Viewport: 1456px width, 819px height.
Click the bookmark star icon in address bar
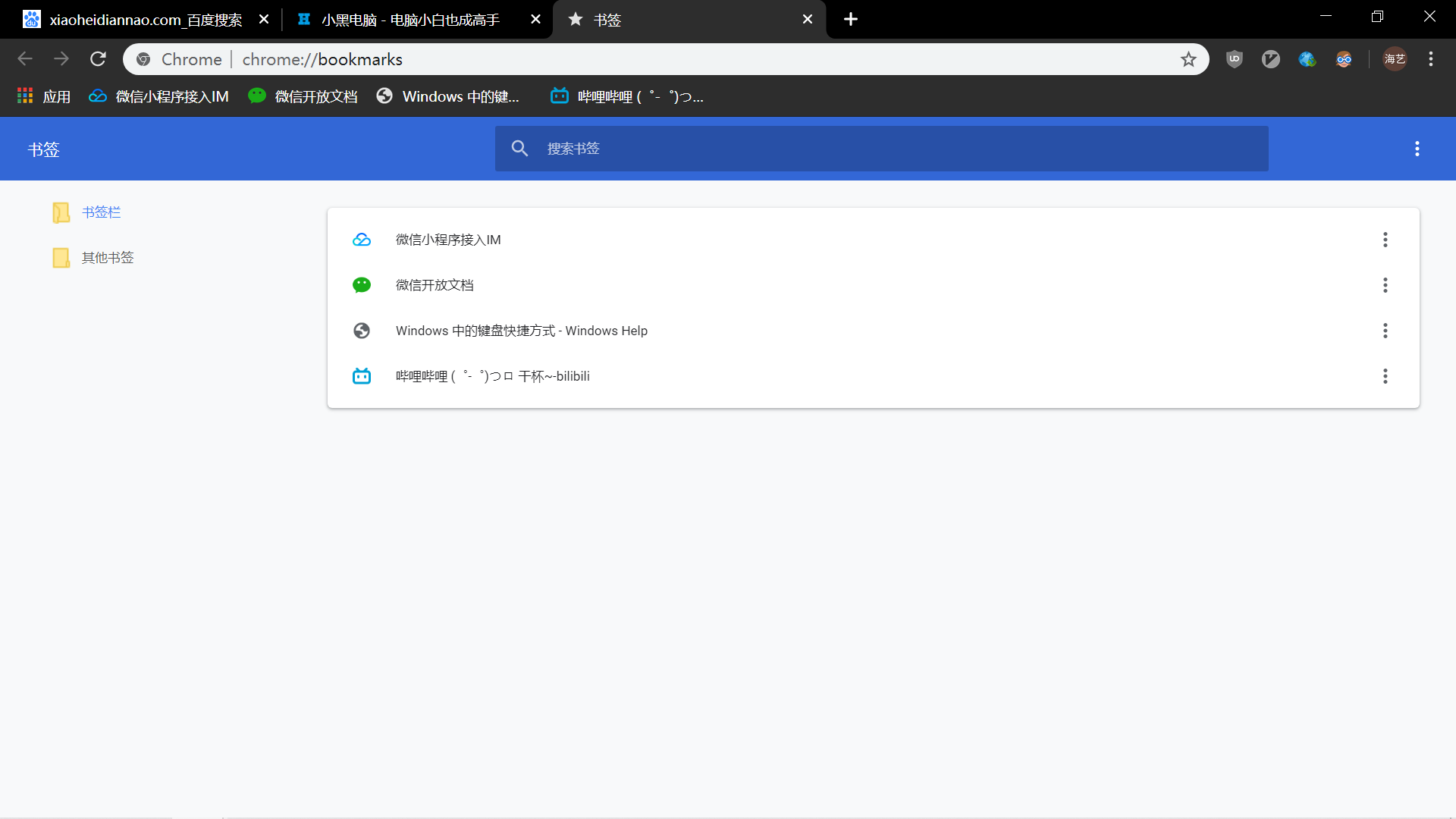pos(1188,59)
